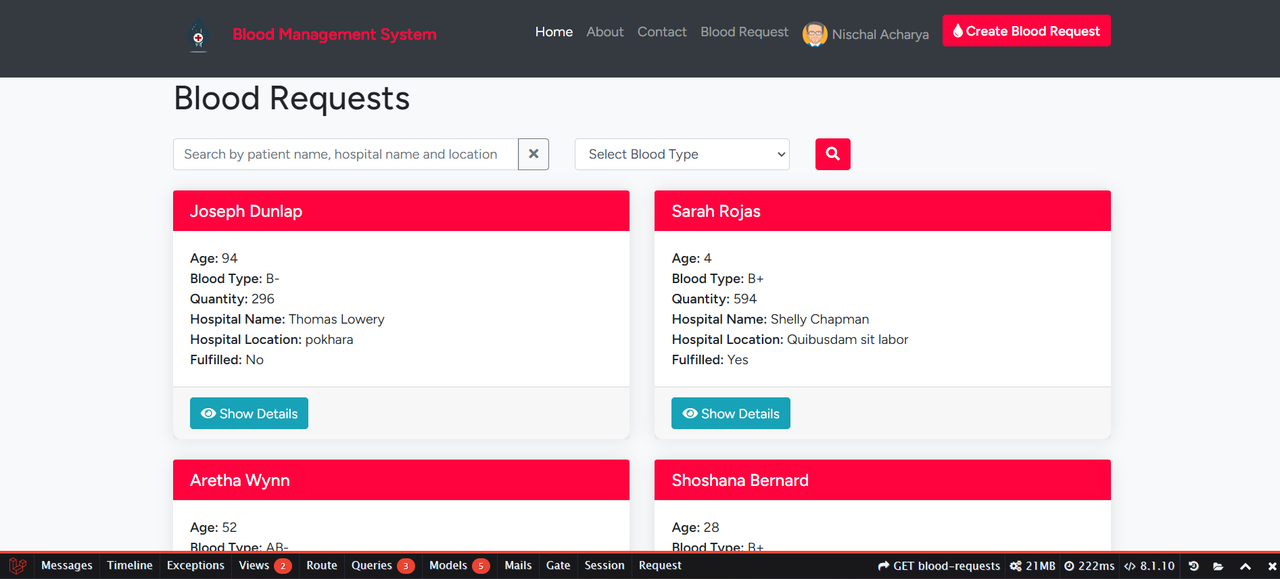The width and height of the screenshot is (1280, 579).
Task: Open the Models debugbar tab
Action: 460,566
